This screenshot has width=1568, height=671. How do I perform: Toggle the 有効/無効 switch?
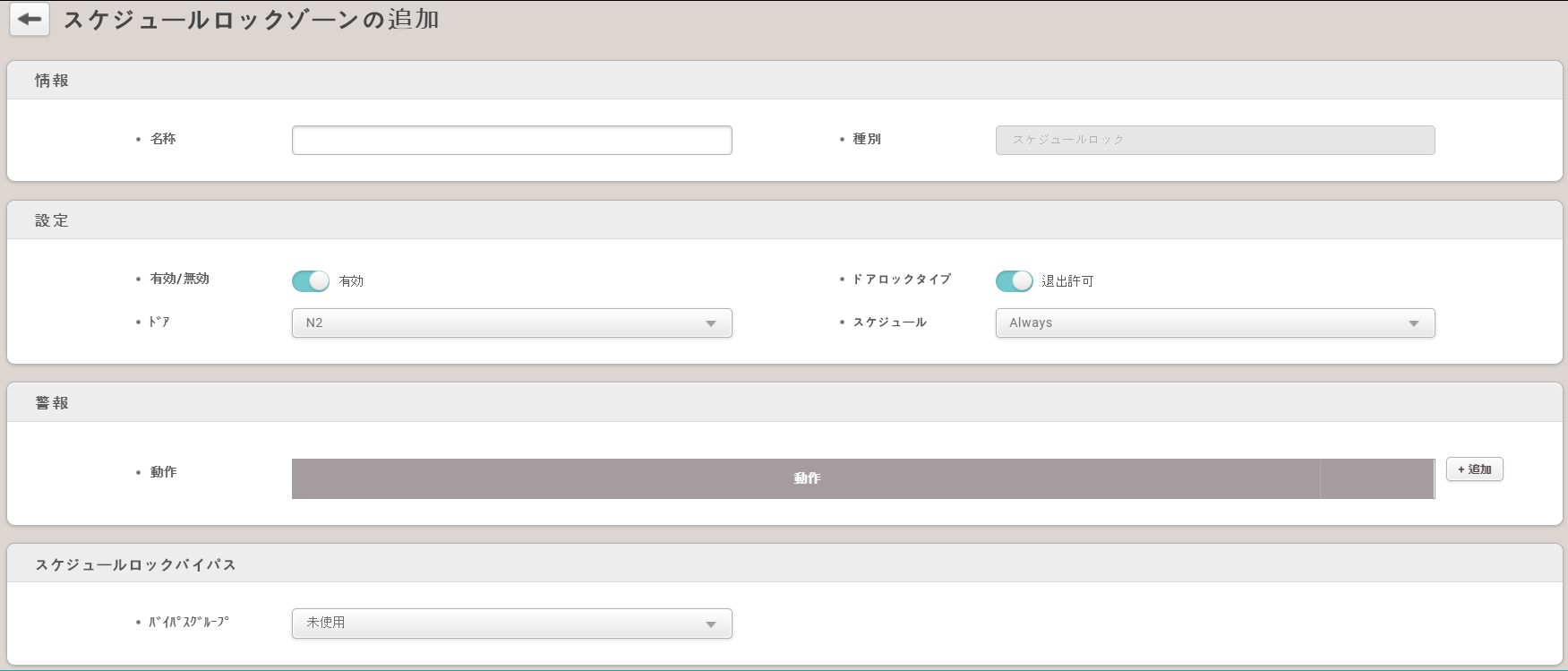pyautogui.click(x=311, y=281)
